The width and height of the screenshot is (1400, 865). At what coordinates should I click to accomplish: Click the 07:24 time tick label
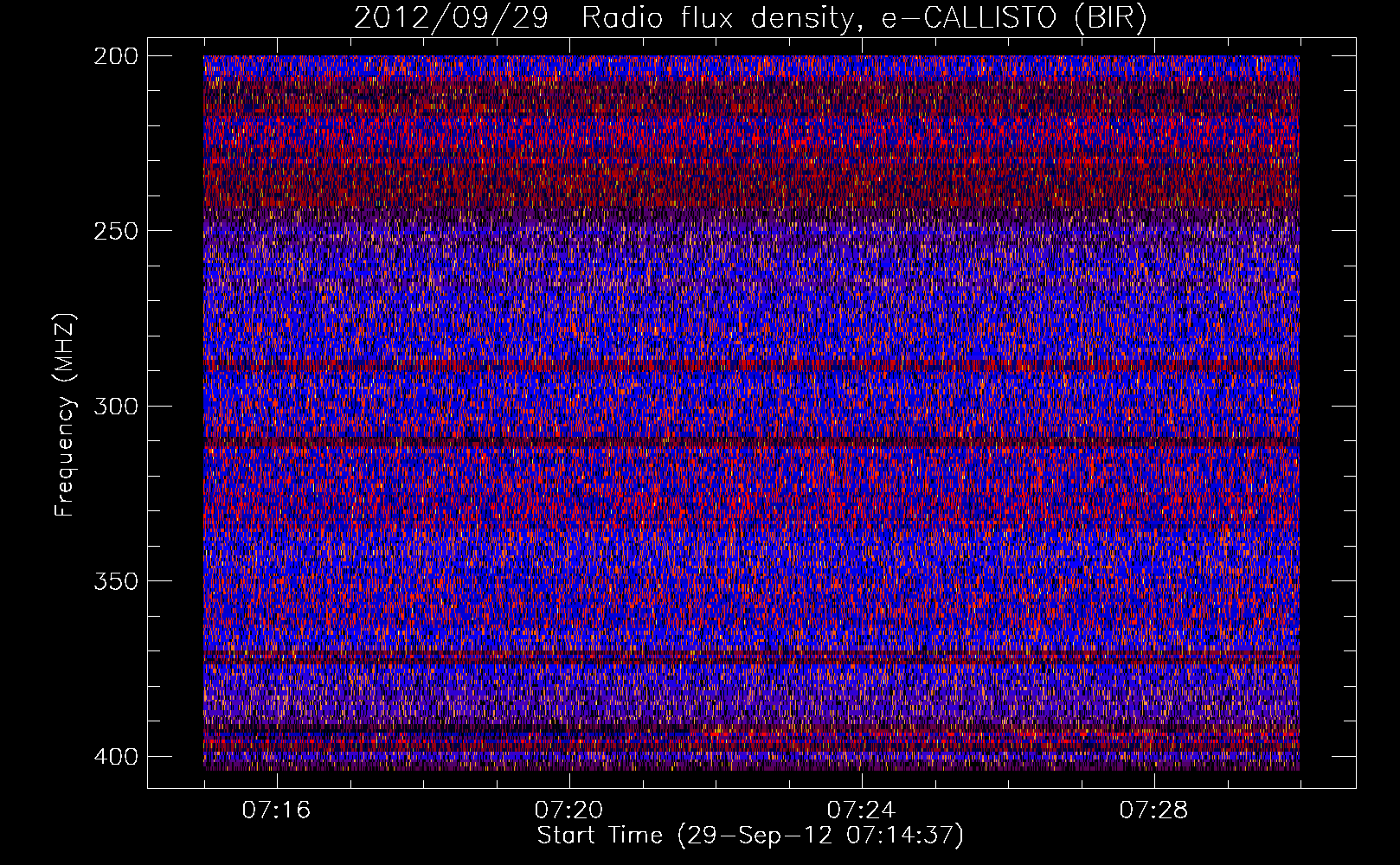862,811
